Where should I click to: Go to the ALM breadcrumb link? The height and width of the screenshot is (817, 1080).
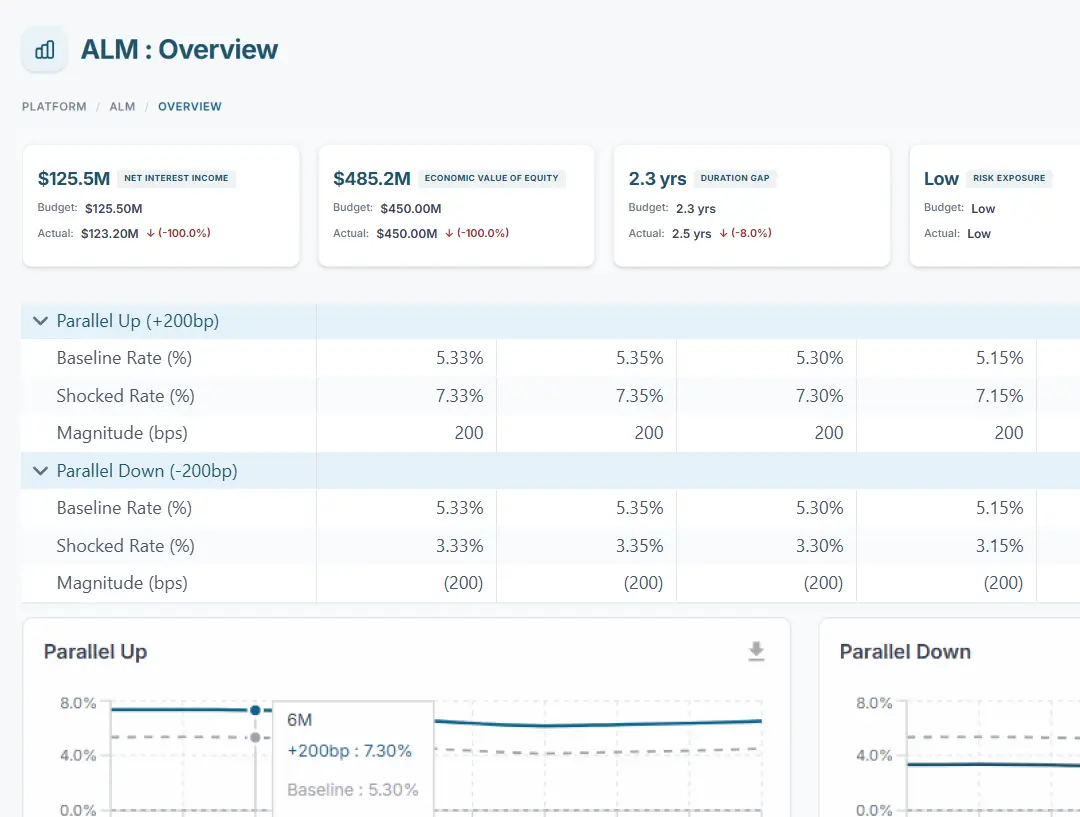coord(123,107)
